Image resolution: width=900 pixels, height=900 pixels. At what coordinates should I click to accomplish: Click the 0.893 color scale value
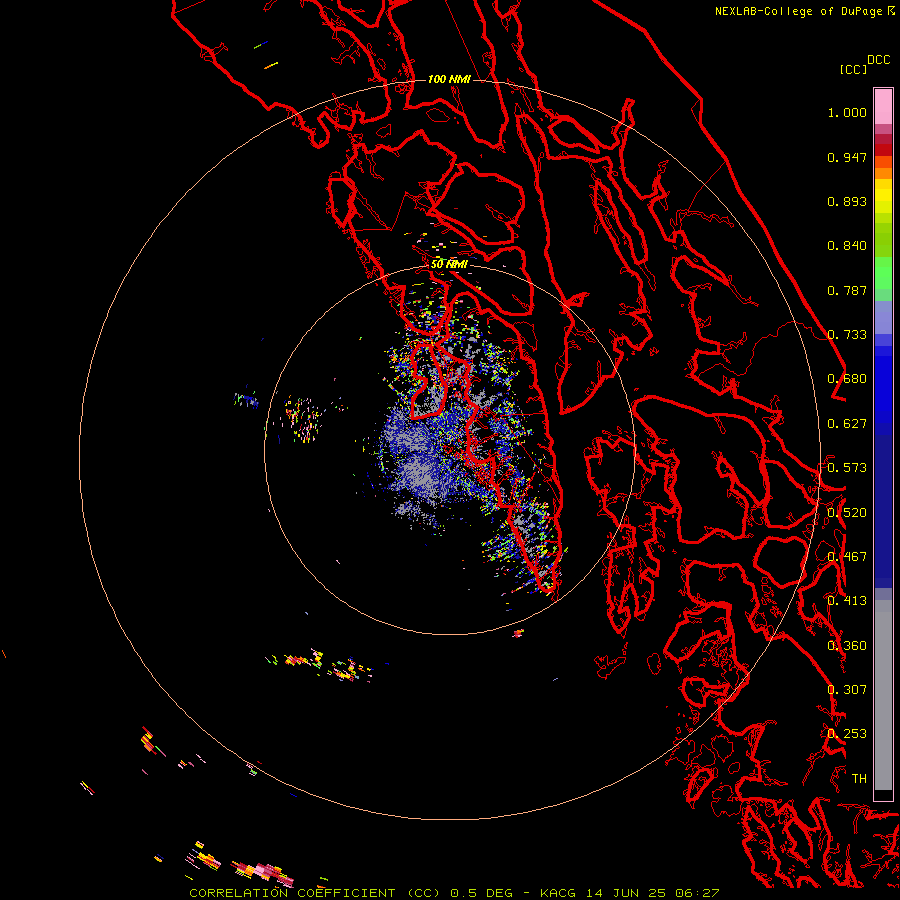[x=847, y=201]
